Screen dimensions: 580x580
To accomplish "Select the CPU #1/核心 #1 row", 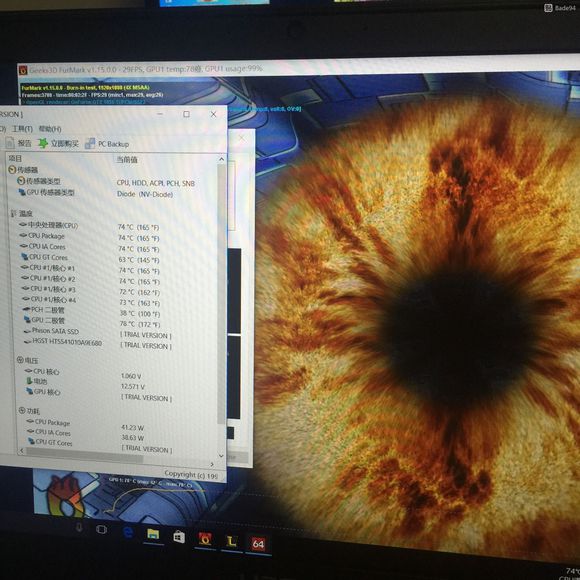I will tap(91, 269).
